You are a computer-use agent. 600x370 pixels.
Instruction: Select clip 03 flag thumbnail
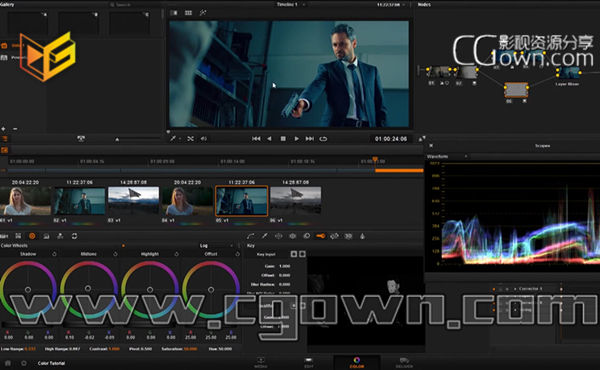134,201
